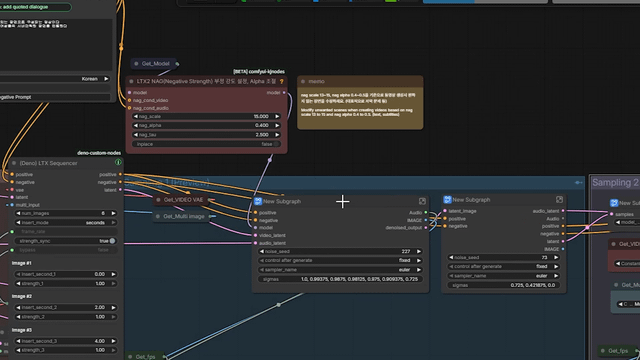Click the Get_fps node label at right edge
The width and height of the screenshot is (640, 360).
pyautogui.click(x=618, y=351)
